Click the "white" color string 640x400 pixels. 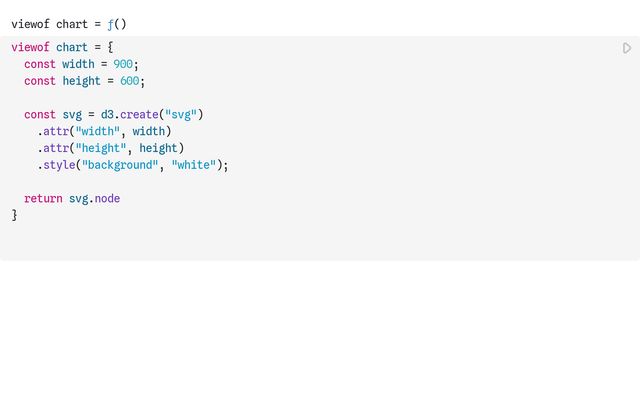click(194, 165)
